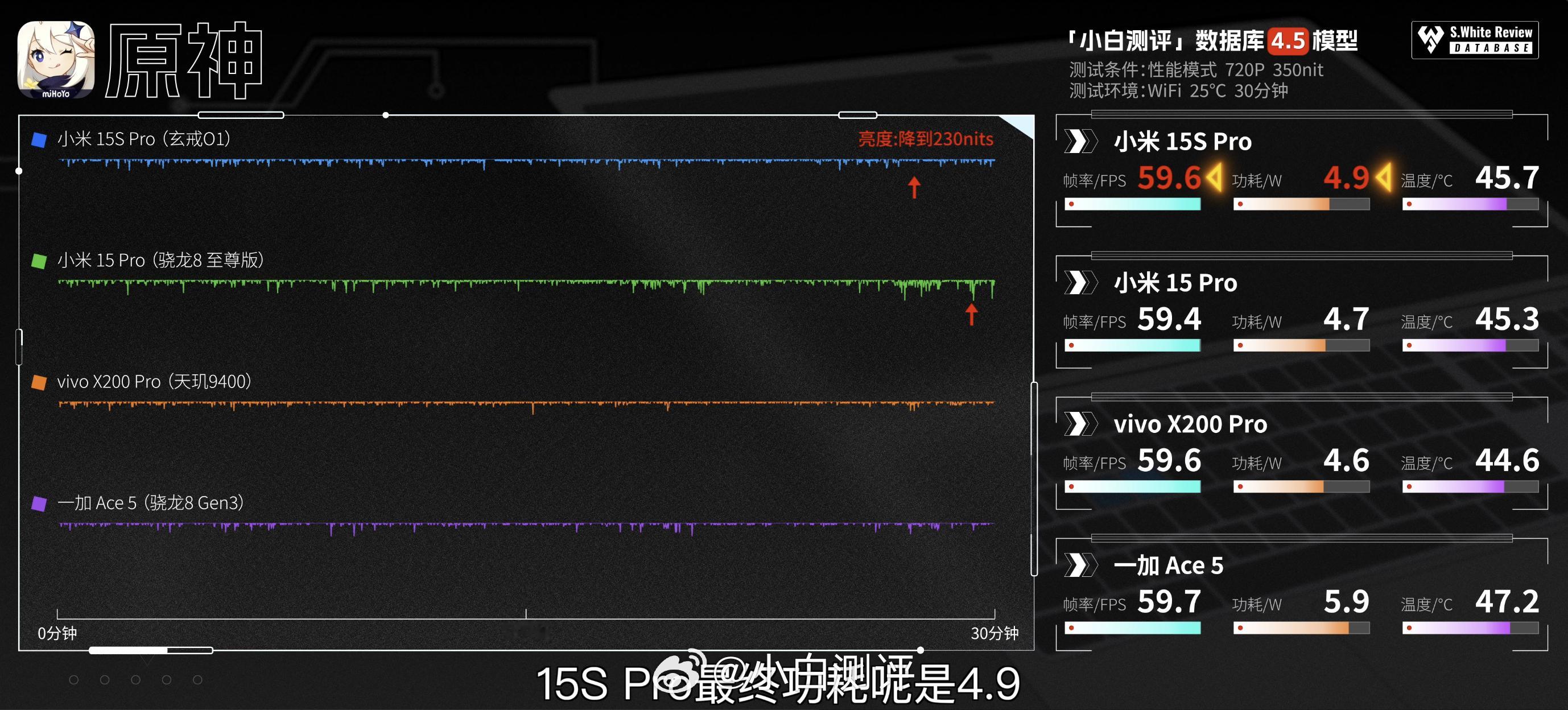This screenshot has height=710, width=1568.
Task: Click the chevron icon beside 小米 15 Pro card
Action: click(x=1080, y=283)
